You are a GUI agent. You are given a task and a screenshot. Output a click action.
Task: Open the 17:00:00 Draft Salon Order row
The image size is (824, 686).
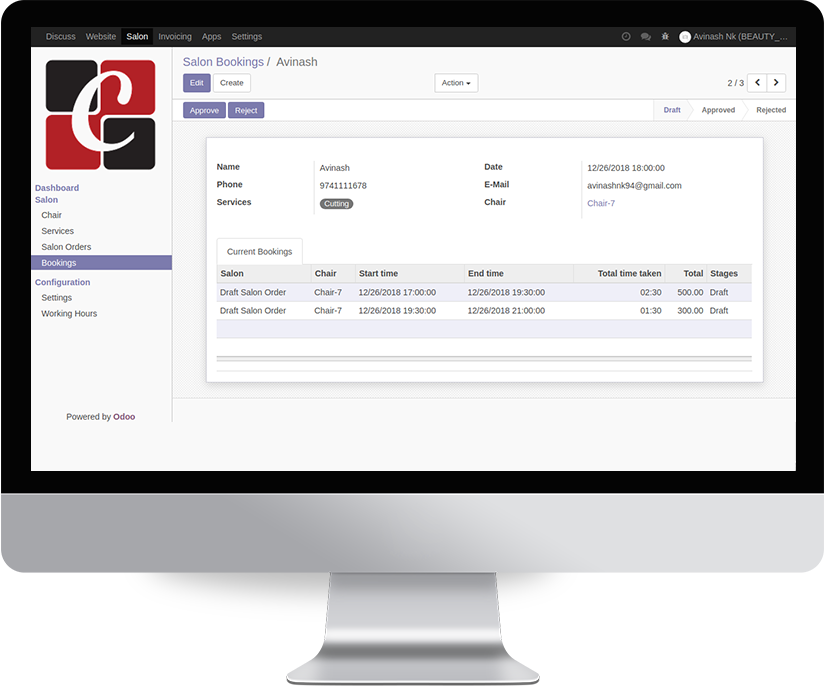[x=484, y=292]
